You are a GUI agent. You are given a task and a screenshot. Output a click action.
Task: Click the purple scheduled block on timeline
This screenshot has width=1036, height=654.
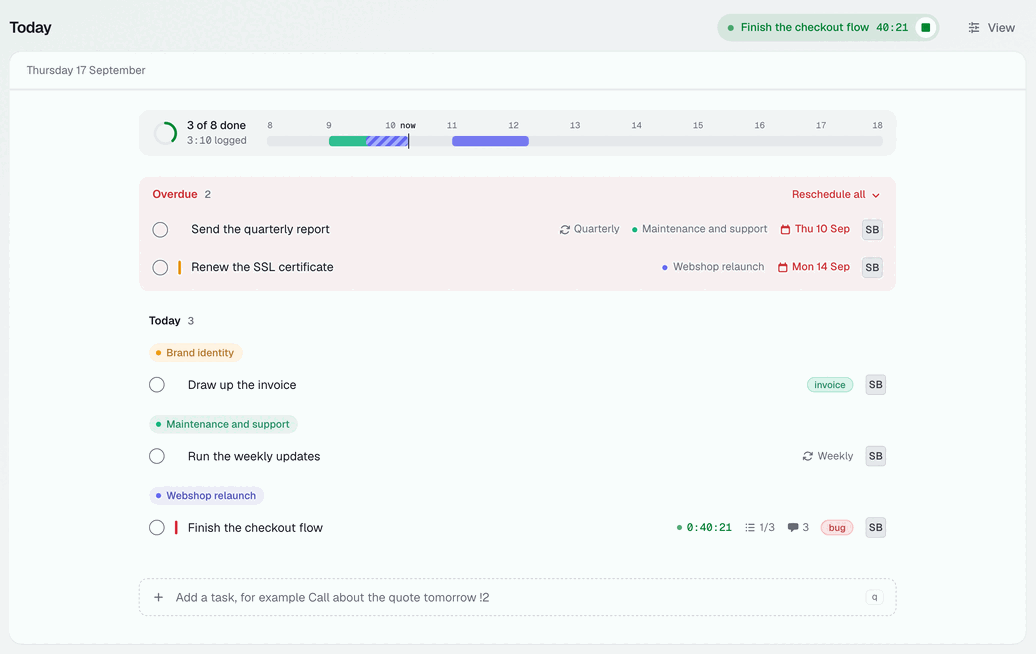pyautogui.click(x=490, y=141)
